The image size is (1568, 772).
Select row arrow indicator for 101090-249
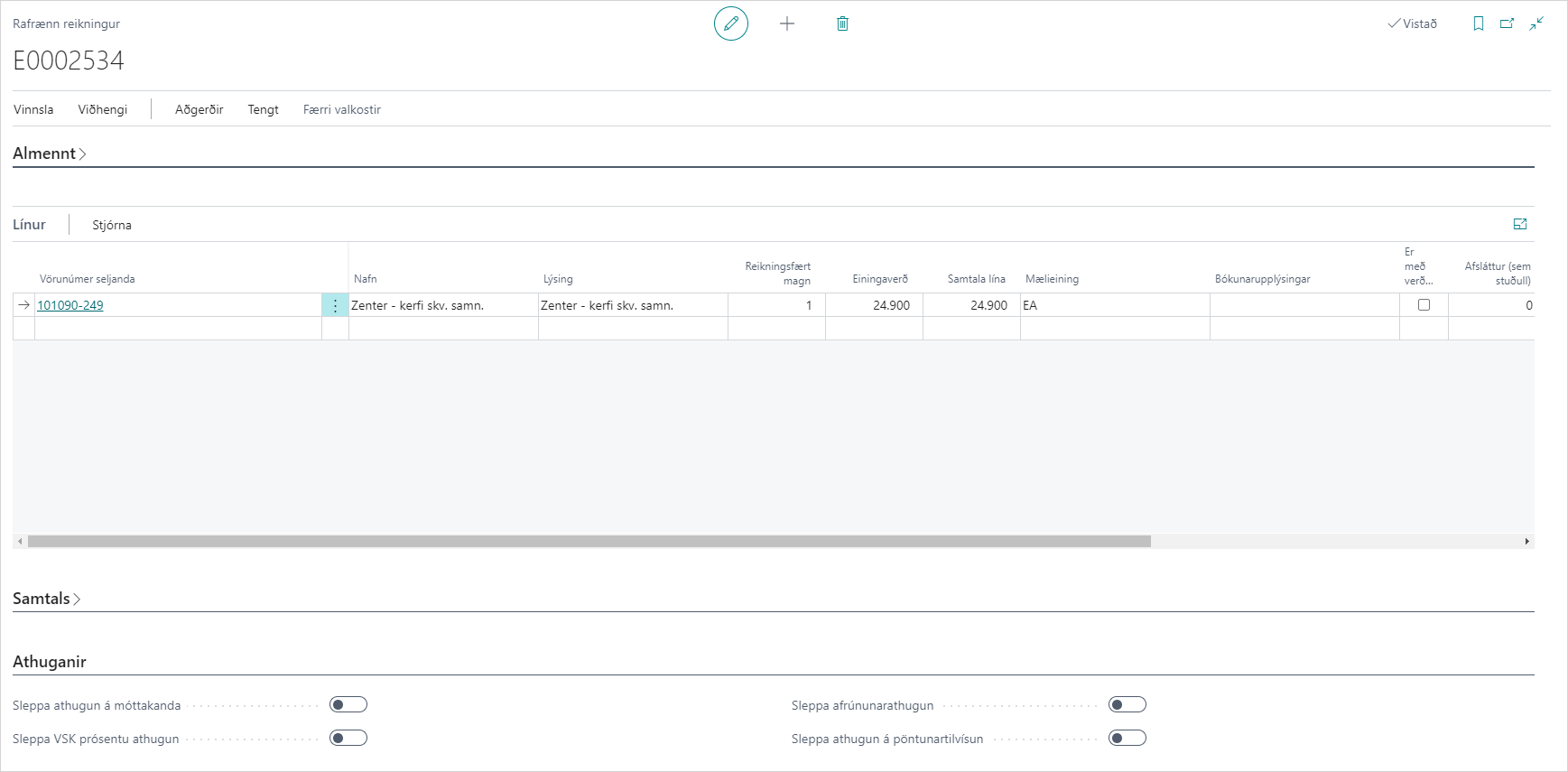pyautogui.click(x=24, y=305)
